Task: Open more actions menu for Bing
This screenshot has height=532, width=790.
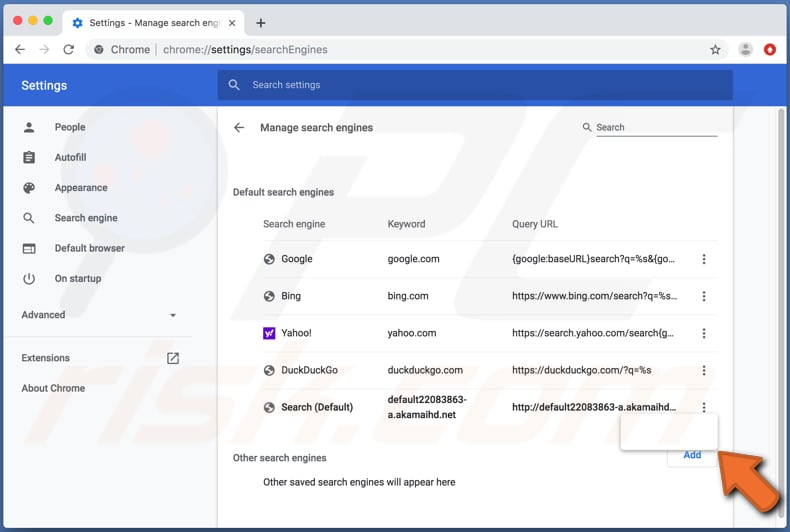Action: point(704,296)
